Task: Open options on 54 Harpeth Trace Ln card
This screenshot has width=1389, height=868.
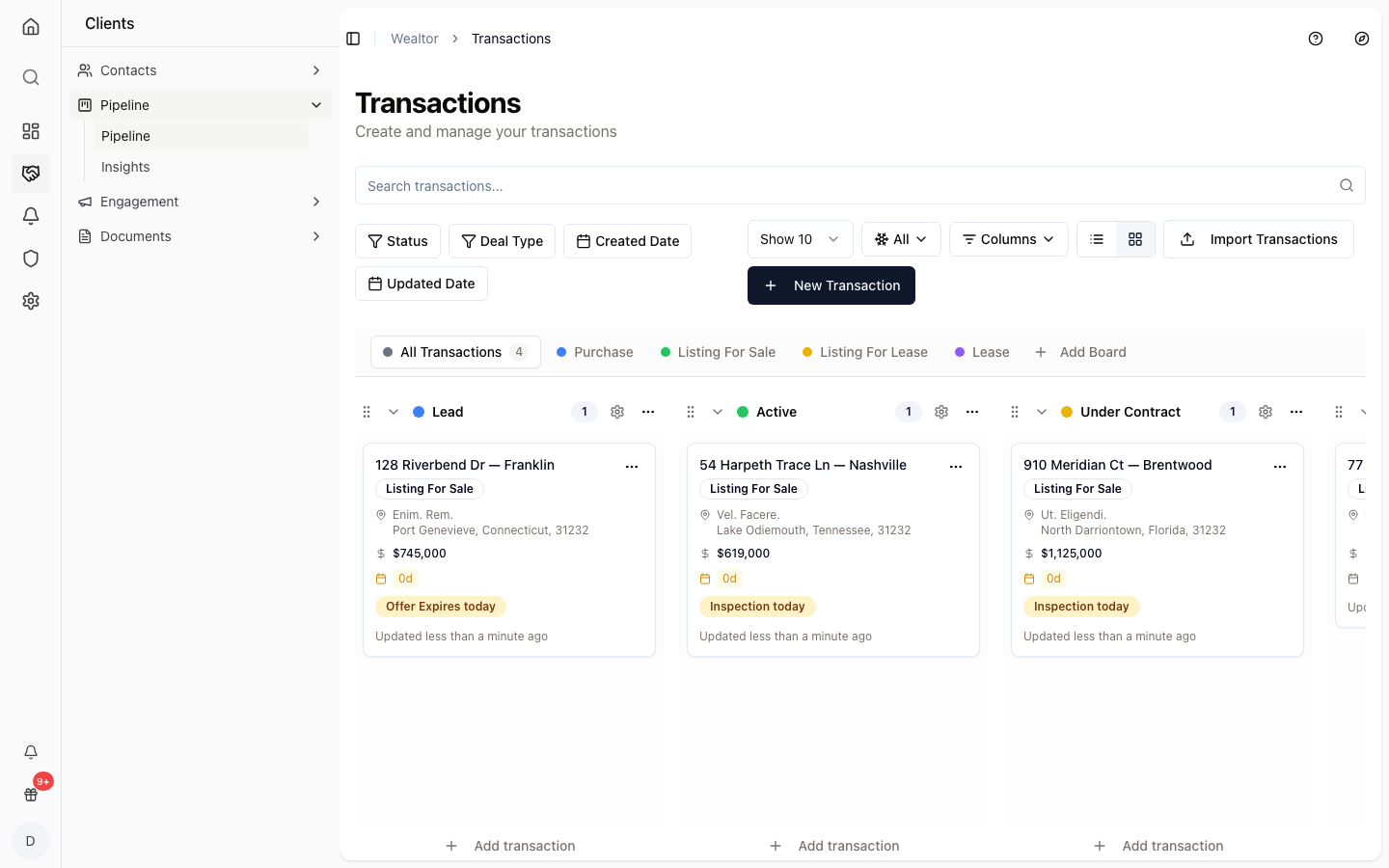Action: (956, 467)
